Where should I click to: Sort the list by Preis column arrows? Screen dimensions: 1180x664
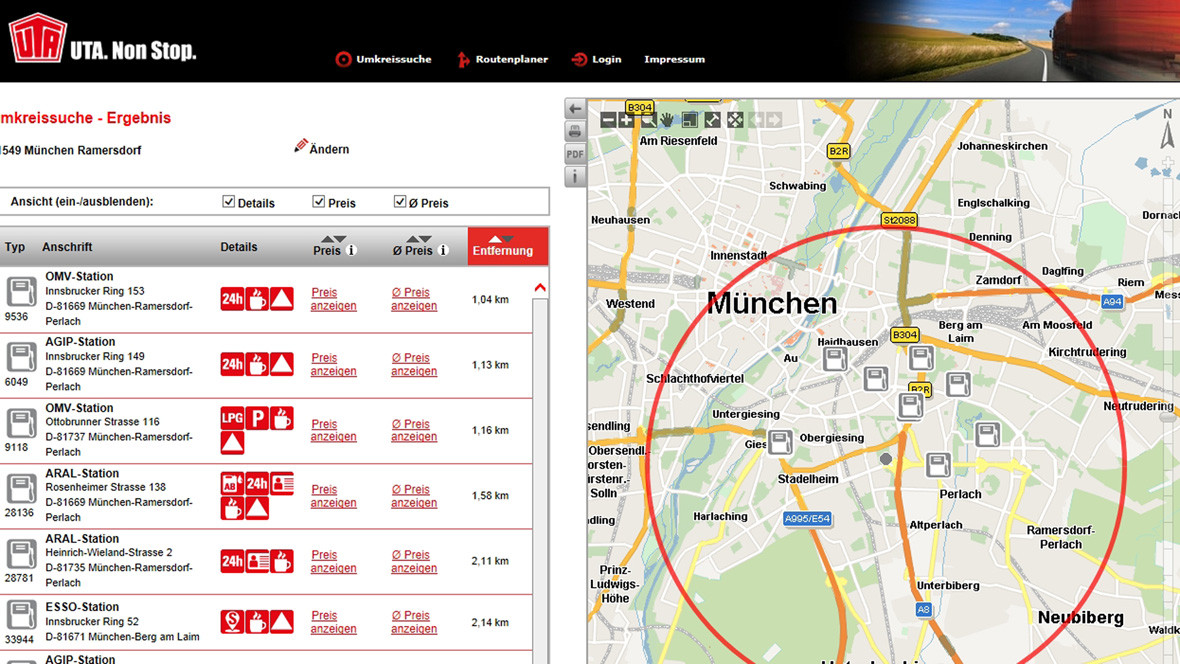point(333,239)
